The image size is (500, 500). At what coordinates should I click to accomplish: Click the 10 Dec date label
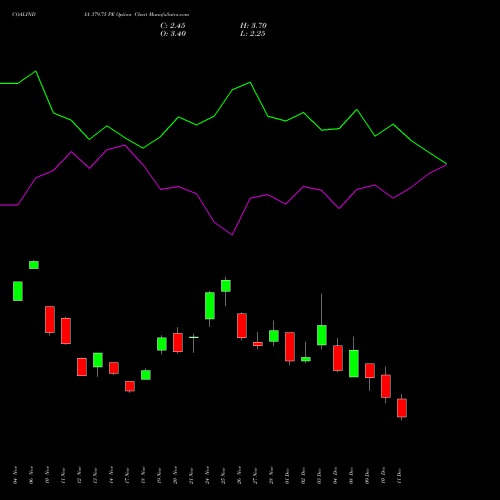pos(383,475)
